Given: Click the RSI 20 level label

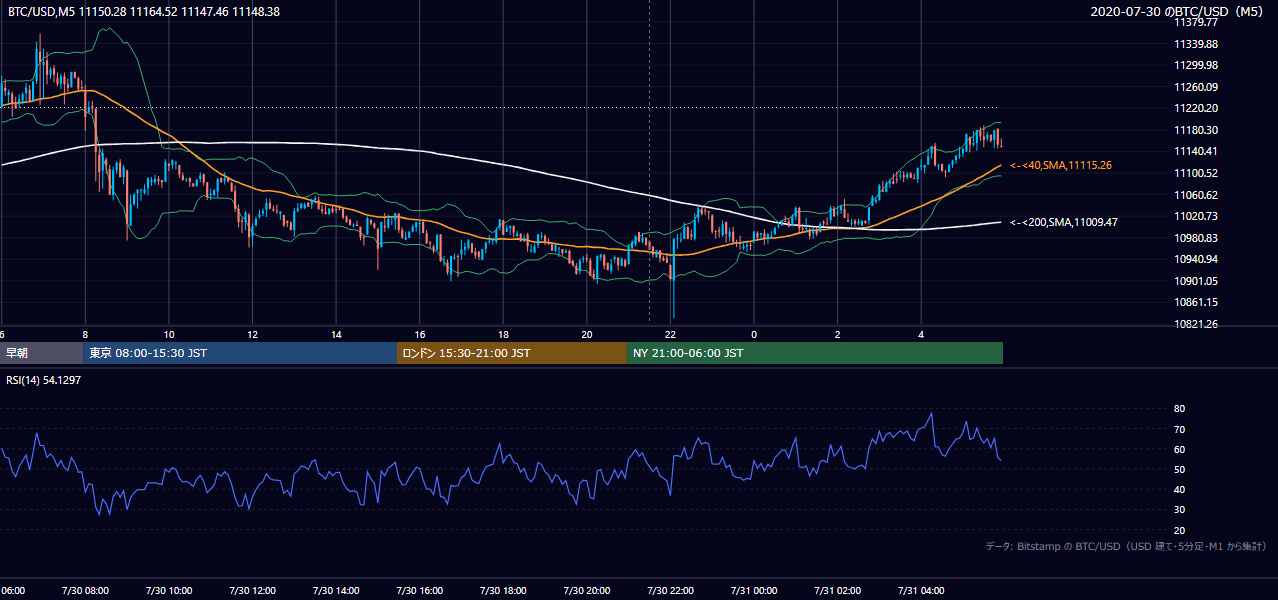Looking at the screenshot, I should tap(1180, 530).
